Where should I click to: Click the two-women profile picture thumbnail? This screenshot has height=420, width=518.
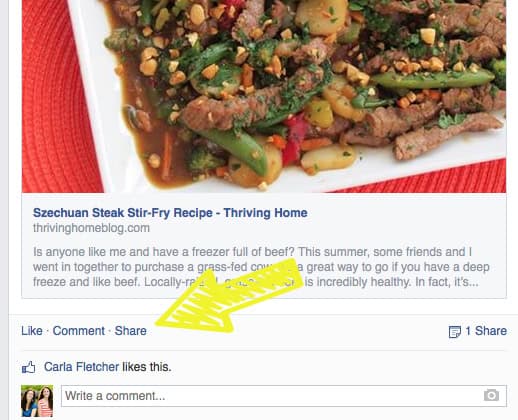pyautogui.click(x=37, y=401)
